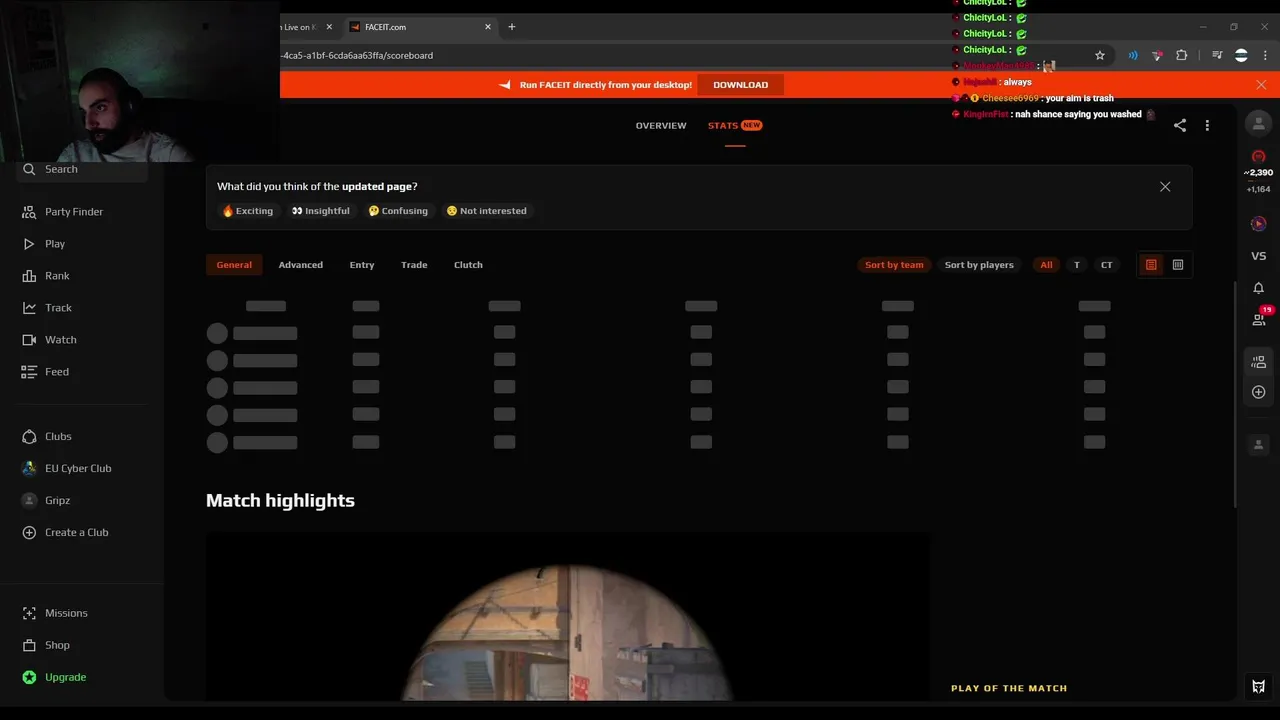Click the ELO 2,390 skill level icon
The image size is (1280, 720).
click(x=1259, y=157)
